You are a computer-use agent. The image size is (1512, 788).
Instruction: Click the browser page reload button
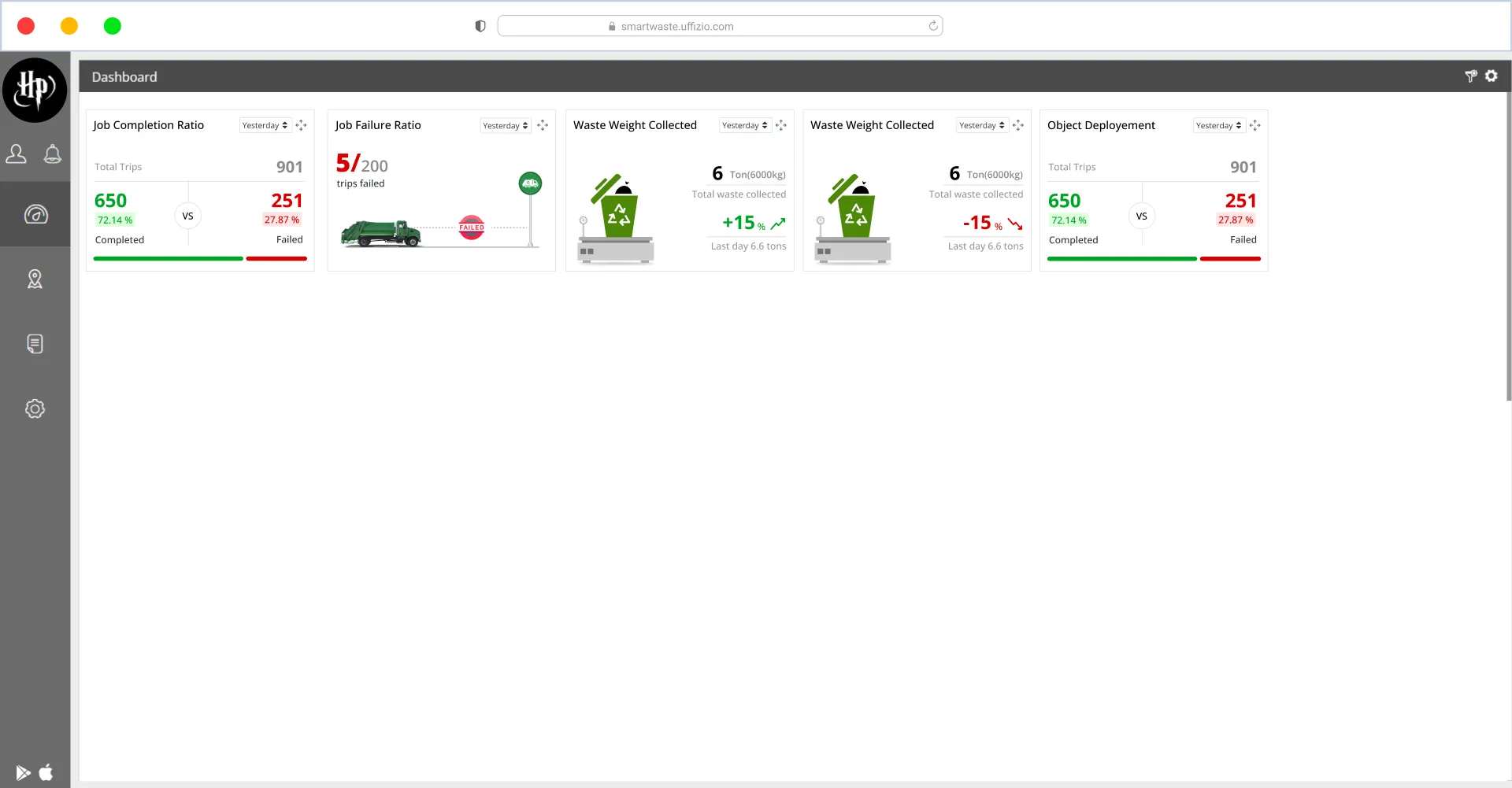click(x=933, y=26)
